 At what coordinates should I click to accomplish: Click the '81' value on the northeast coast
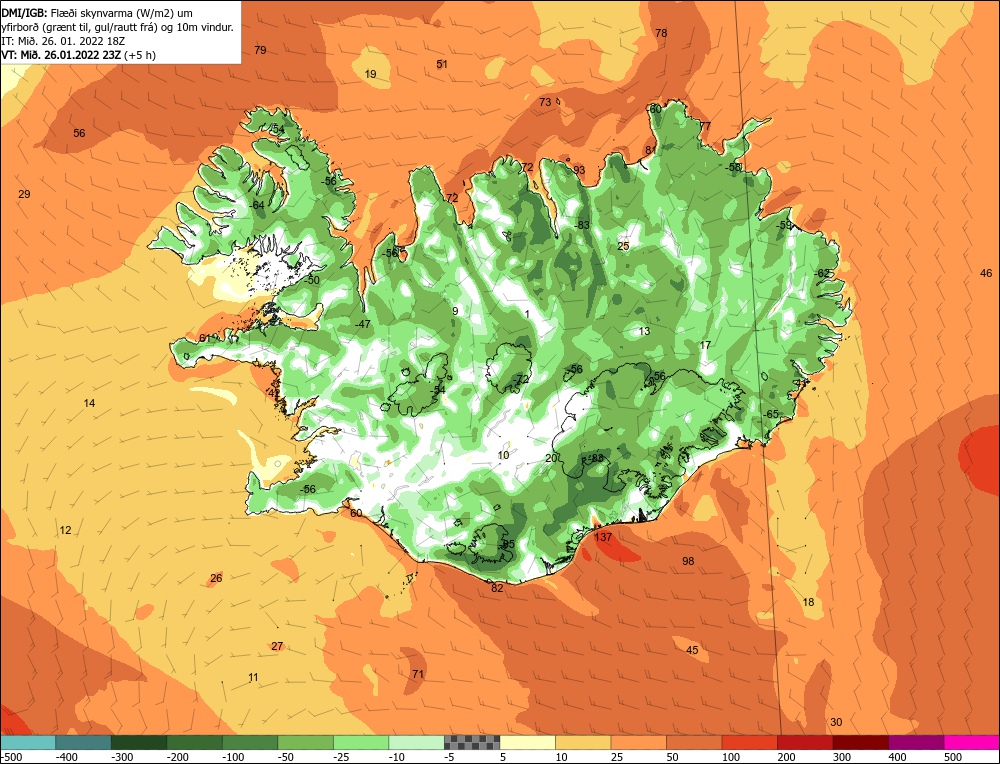tap(651, 151)
